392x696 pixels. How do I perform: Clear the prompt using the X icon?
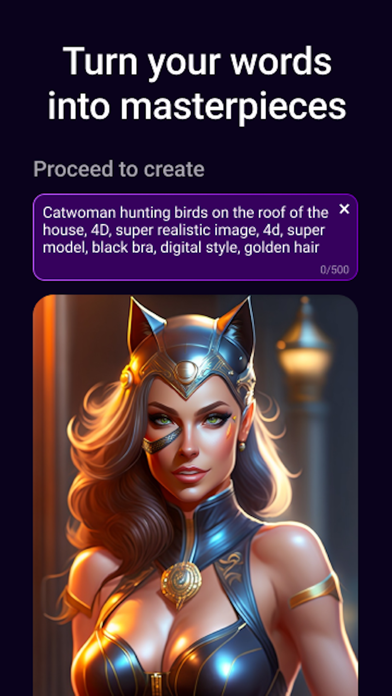pyautogui.click(x=344, y=209)
